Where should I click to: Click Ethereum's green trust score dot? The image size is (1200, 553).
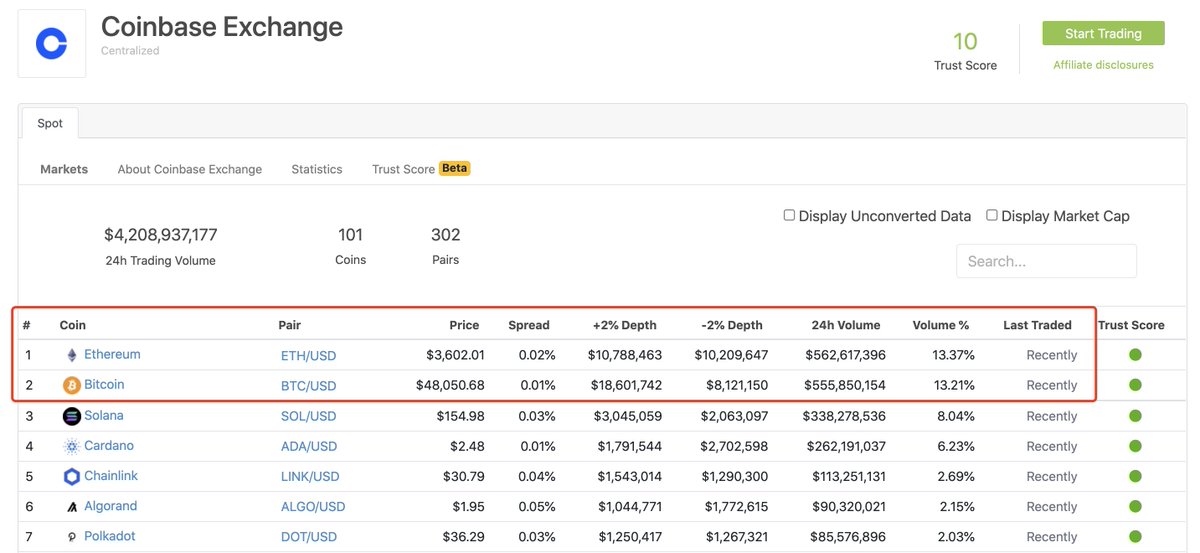(1134, 355)
